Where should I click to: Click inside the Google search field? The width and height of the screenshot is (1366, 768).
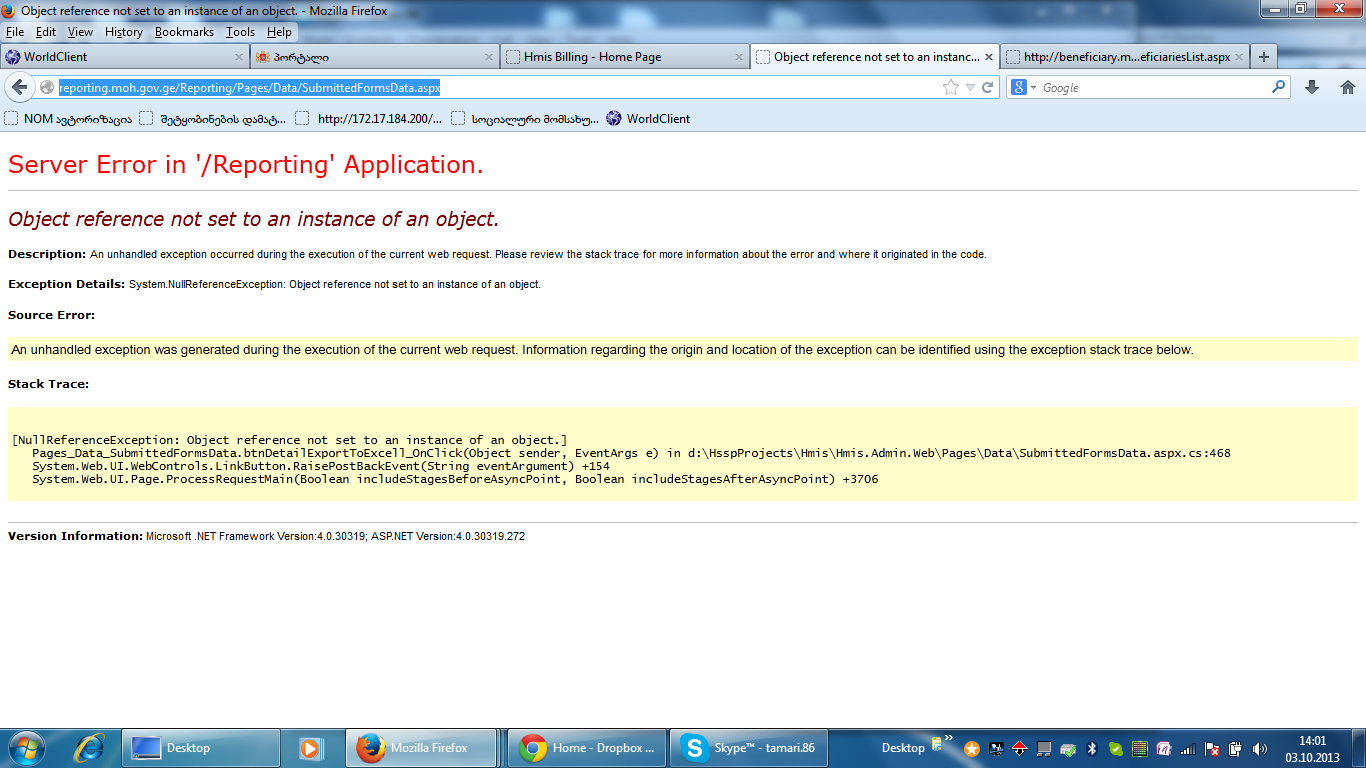(1150, 88)
